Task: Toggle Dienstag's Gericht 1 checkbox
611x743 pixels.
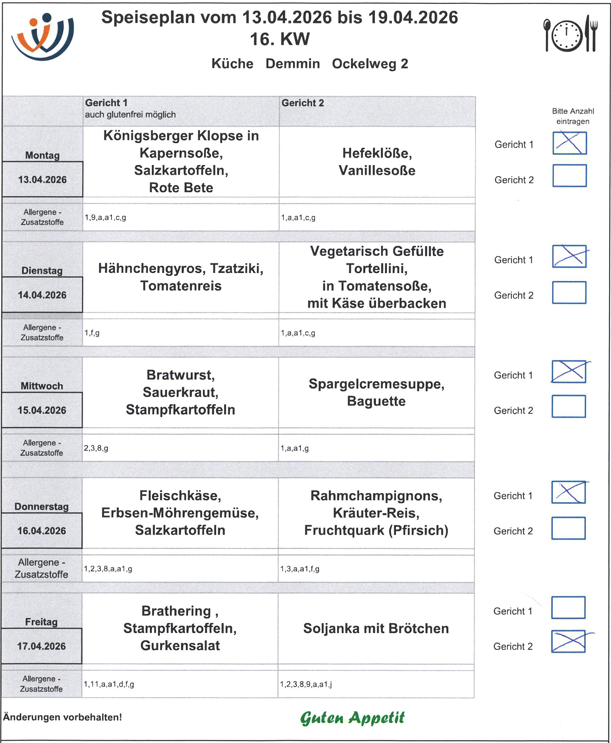Action: pyautogui.click(x=569, y=257)
